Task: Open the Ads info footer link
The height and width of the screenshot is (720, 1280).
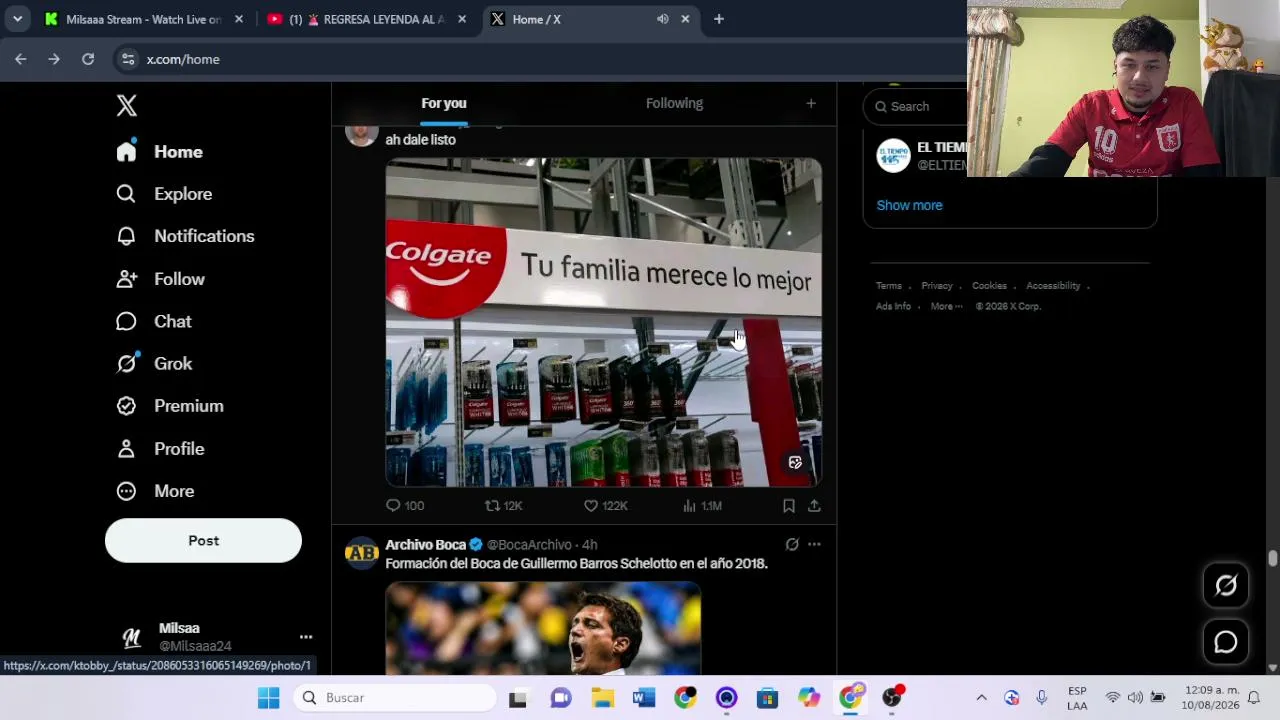Action: 893,306
